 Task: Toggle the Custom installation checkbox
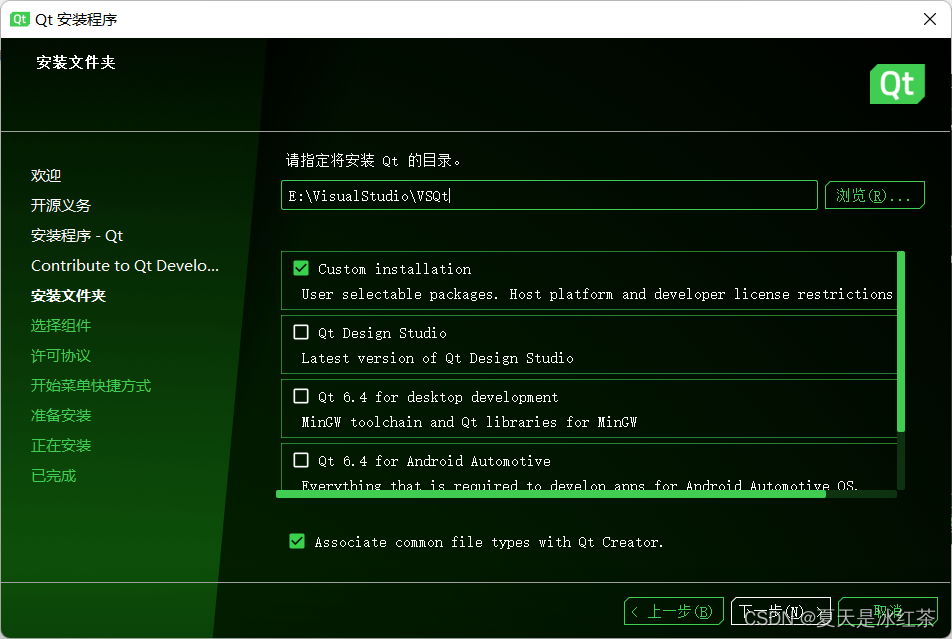coord(301,268)
